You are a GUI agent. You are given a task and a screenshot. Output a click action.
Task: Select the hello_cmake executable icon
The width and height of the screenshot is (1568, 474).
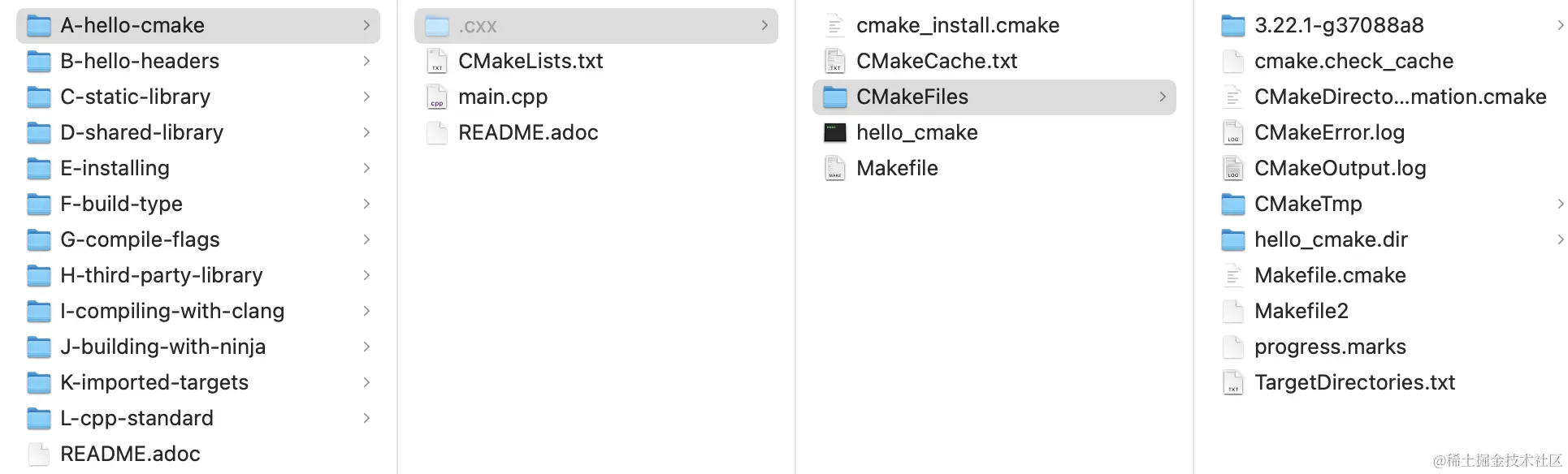pos(834,132)
